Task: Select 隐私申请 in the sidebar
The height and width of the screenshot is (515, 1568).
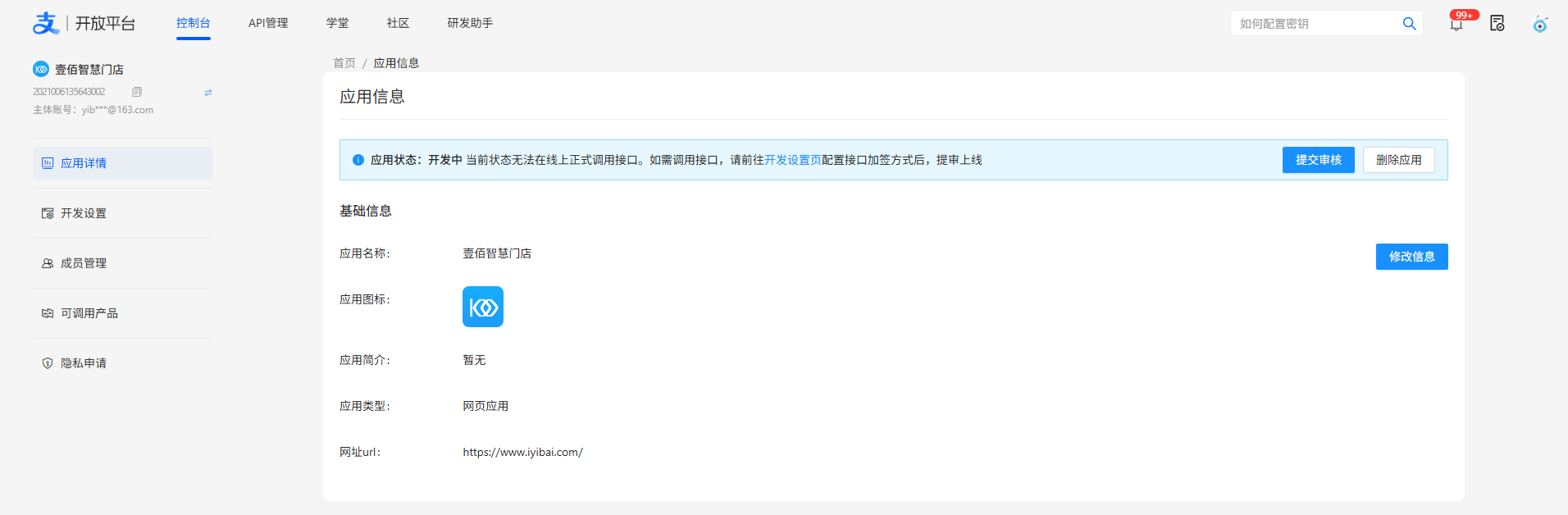Action: pyautogui.click(x=123, y=363)
